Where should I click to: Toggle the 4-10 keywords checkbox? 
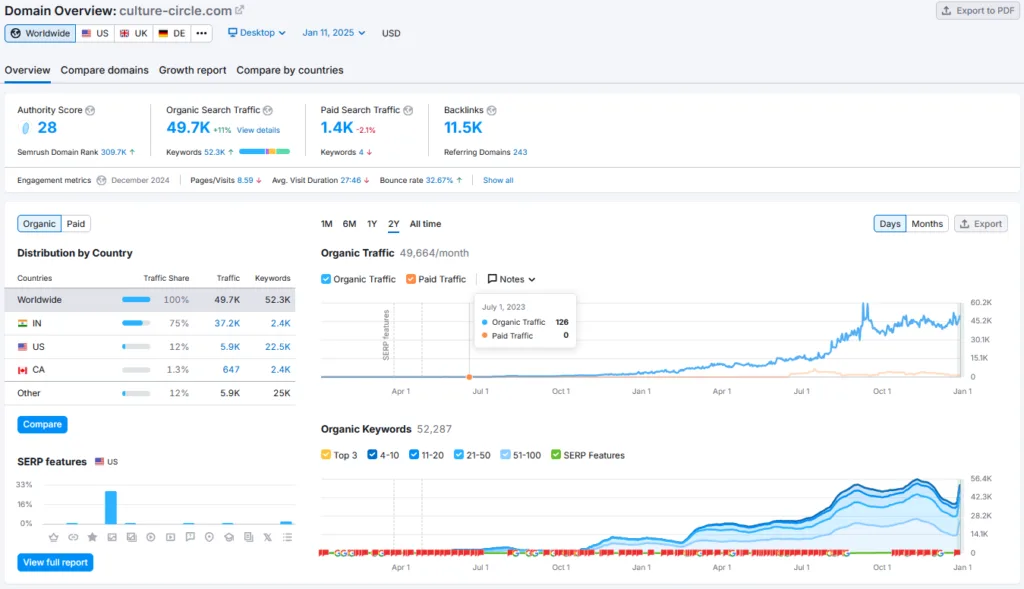click(x=372, y=454)
